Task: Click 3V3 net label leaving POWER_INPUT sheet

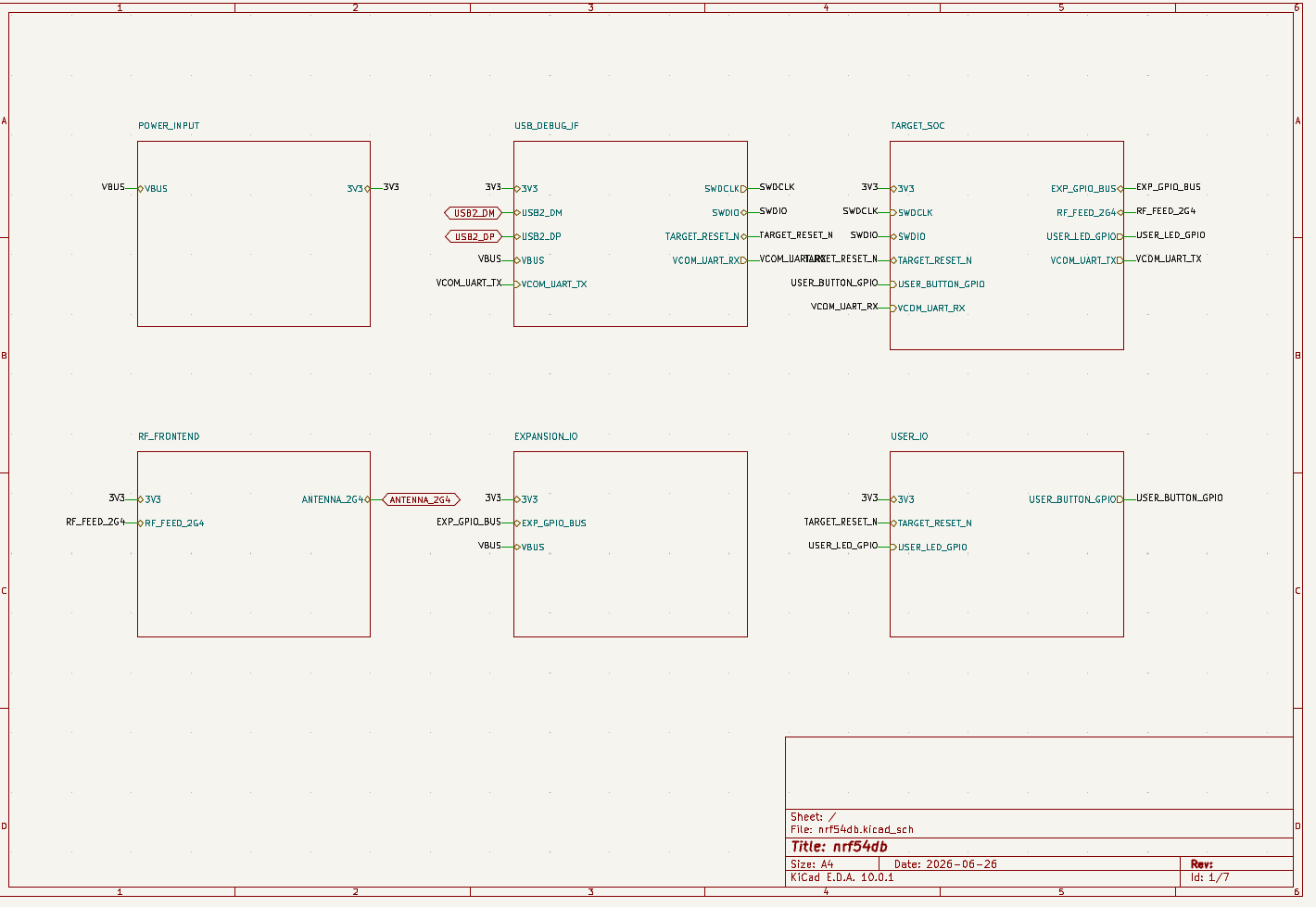Action: [x=391, y=187]
